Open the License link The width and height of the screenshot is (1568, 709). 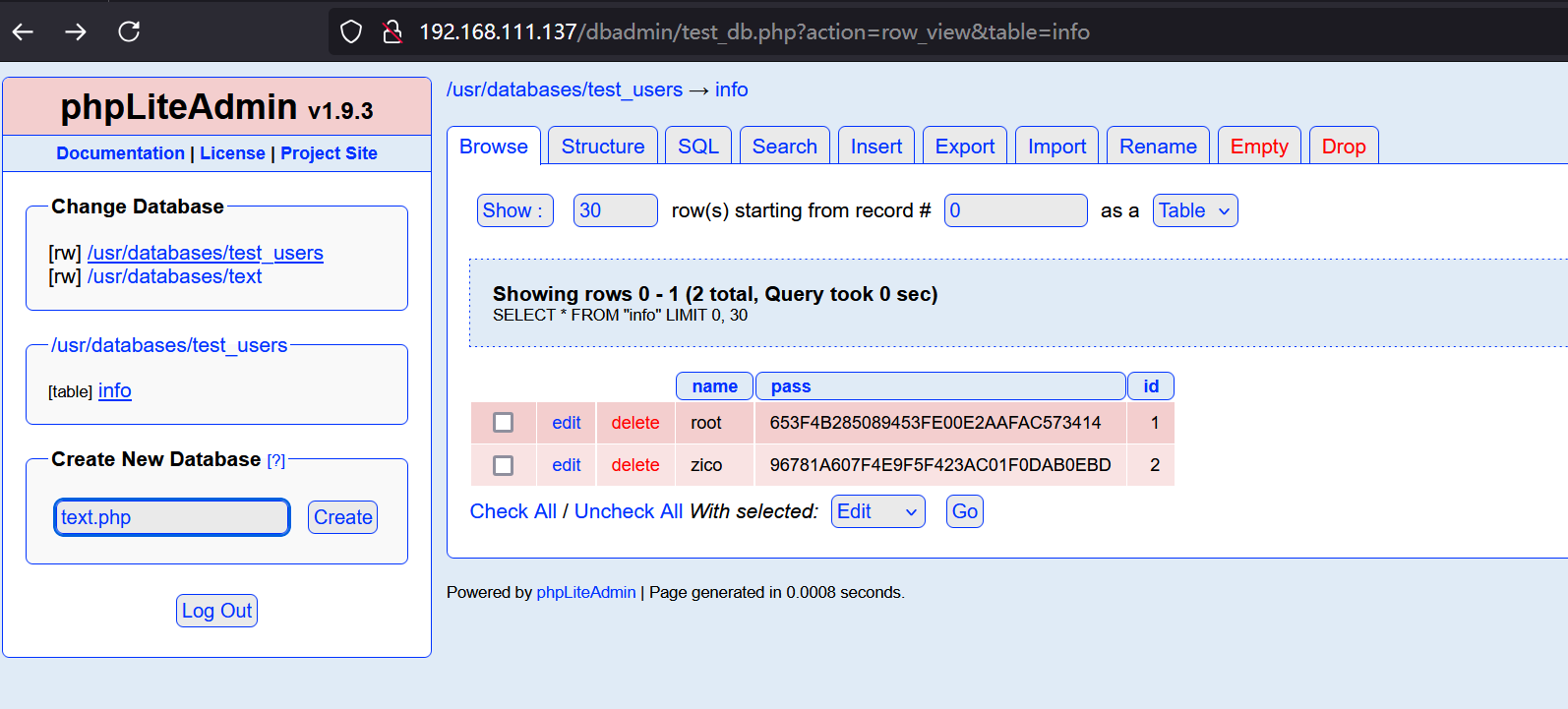pos(232,153)
